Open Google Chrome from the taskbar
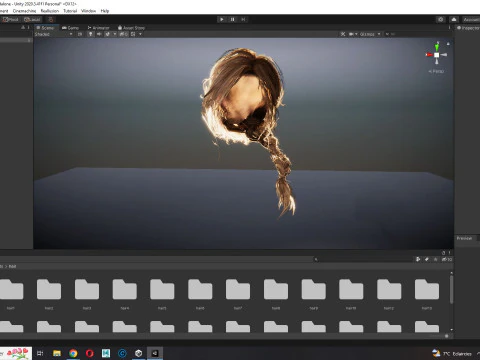This screenshot has width=480, height=360. [73, 353]
